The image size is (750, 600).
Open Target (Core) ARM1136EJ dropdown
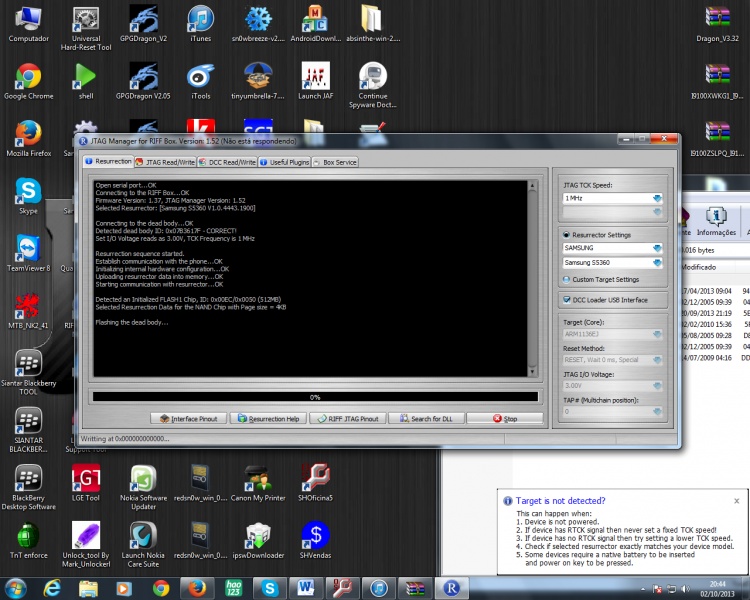(612, 334)
